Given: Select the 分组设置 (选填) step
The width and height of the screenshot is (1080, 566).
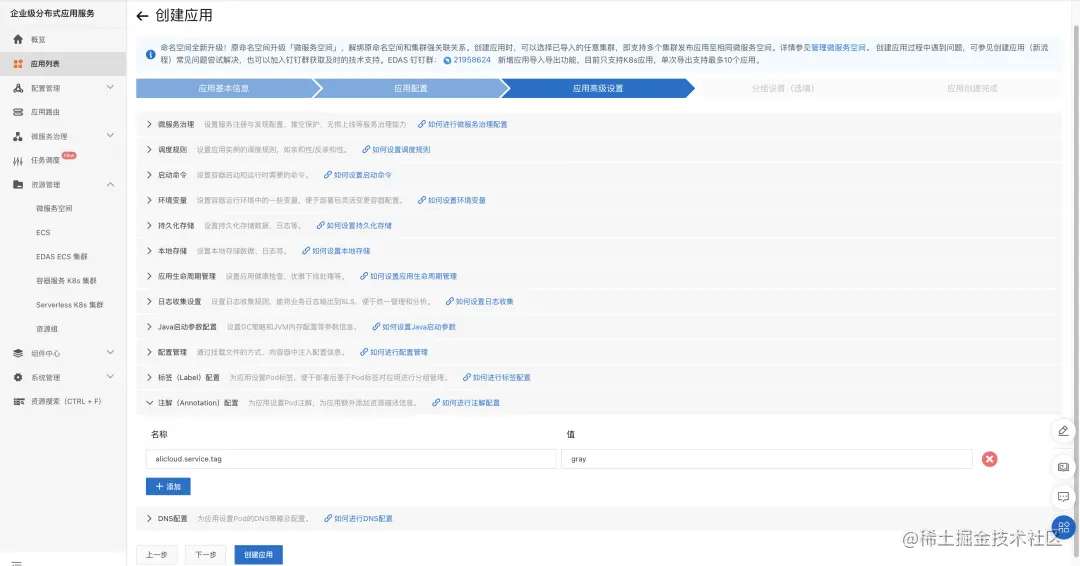Looking at the screenshot, I should 782,88.
